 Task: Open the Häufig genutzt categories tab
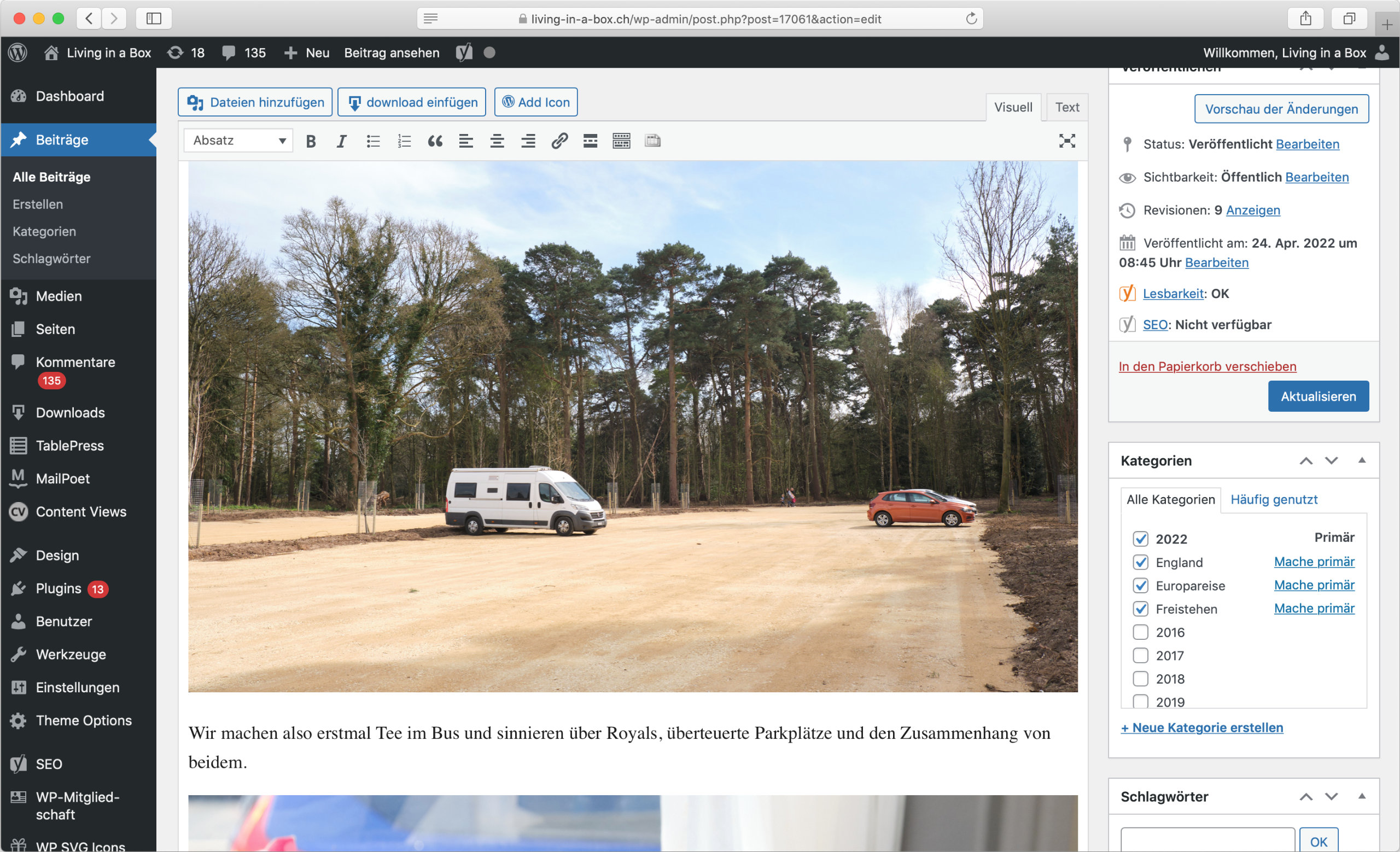(1273, 500)
